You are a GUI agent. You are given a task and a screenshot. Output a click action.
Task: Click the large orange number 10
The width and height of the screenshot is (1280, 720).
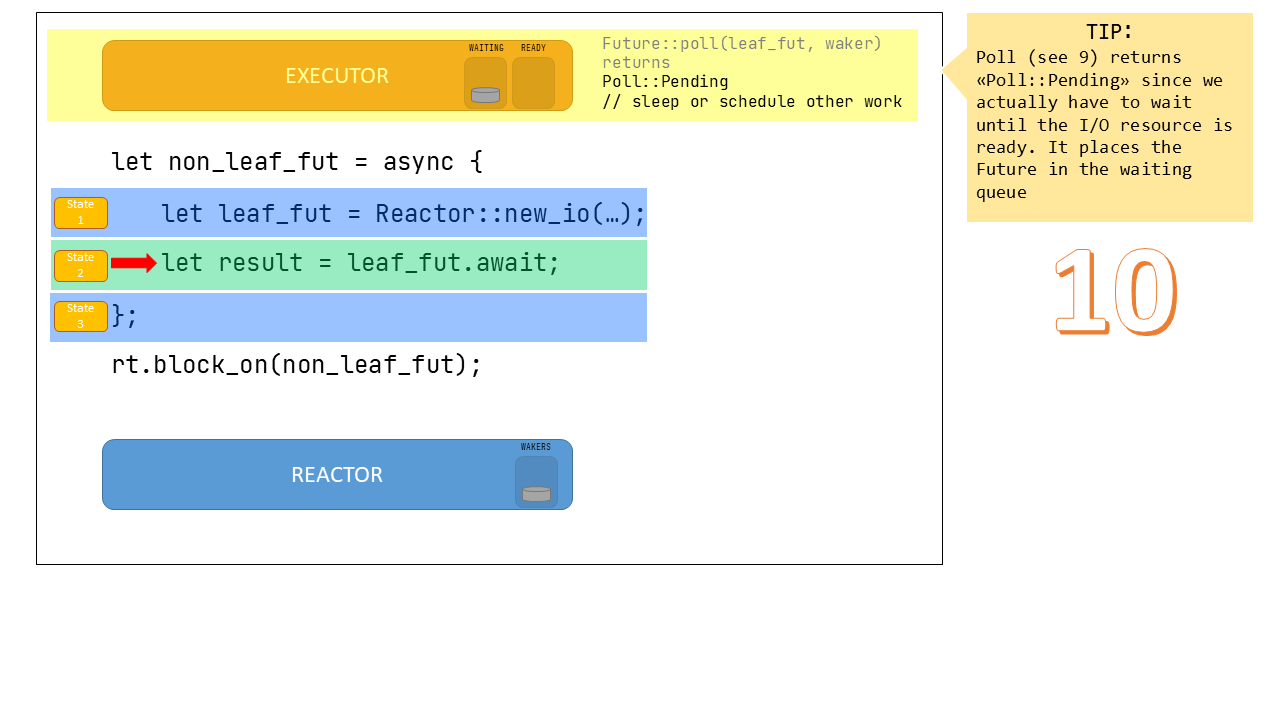pos(1115,293)
